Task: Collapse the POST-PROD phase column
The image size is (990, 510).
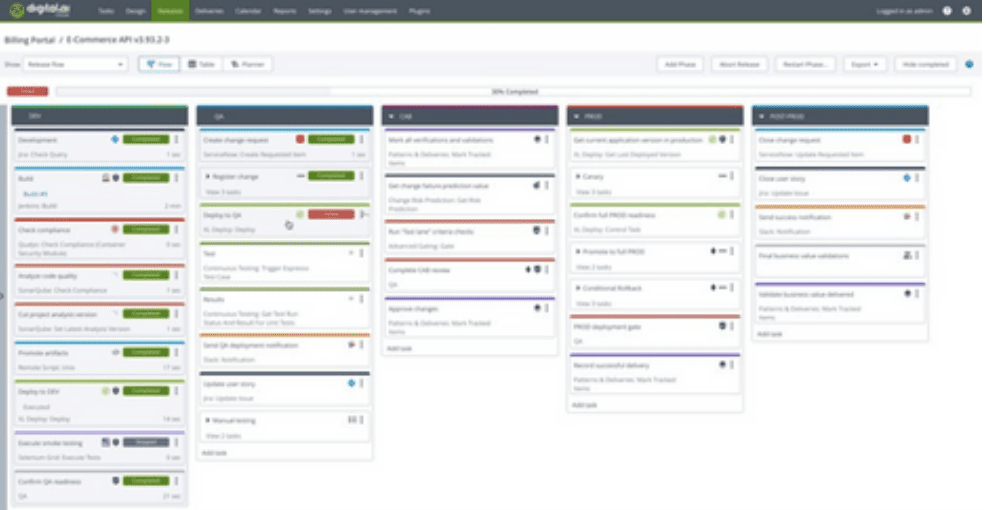Action: pos(761,117)
